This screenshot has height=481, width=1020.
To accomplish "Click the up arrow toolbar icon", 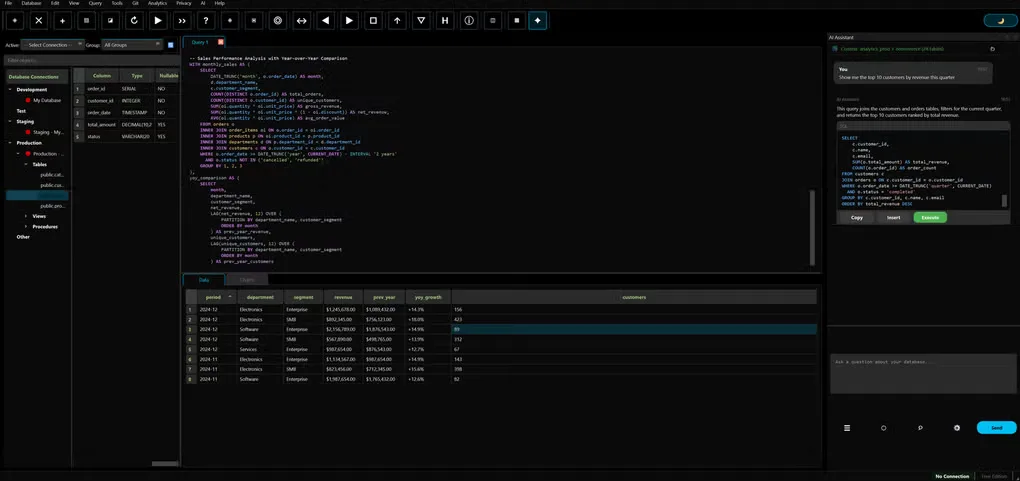I will point(397,21).
